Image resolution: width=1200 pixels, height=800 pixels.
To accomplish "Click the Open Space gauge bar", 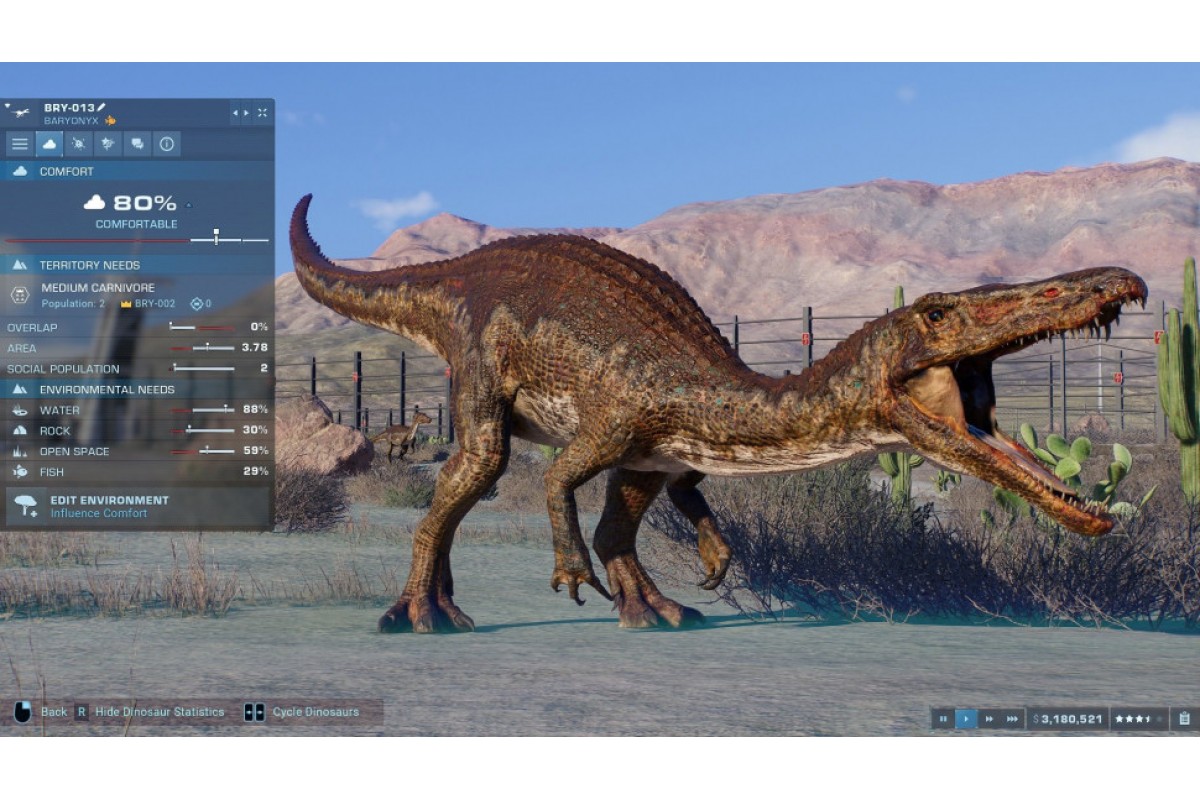I will (x=203, y=451).
